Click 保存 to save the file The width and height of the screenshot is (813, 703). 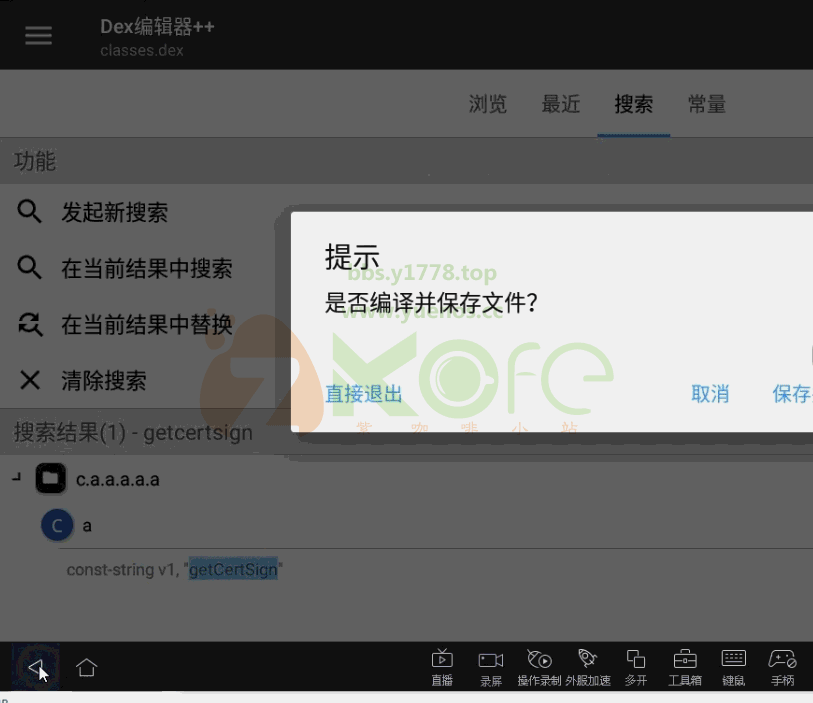(x=793, y=394)
